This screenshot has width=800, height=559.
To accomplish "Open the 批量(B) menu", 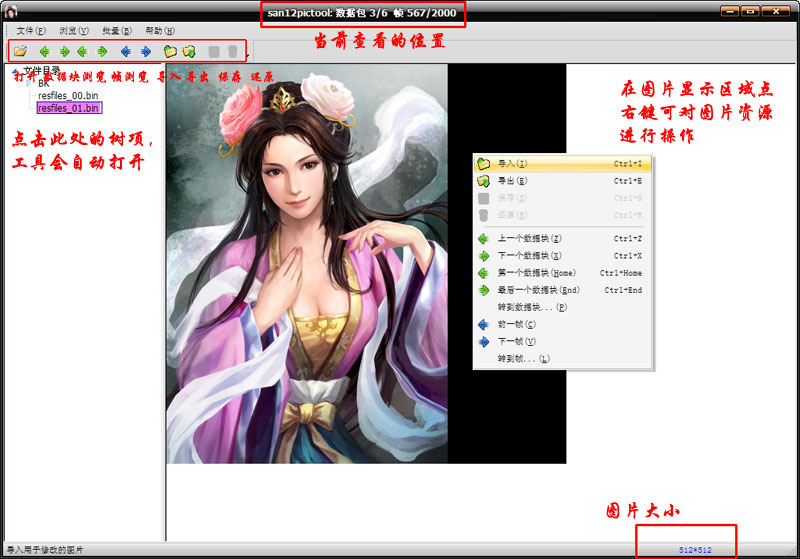I will (x=117, y=31).
